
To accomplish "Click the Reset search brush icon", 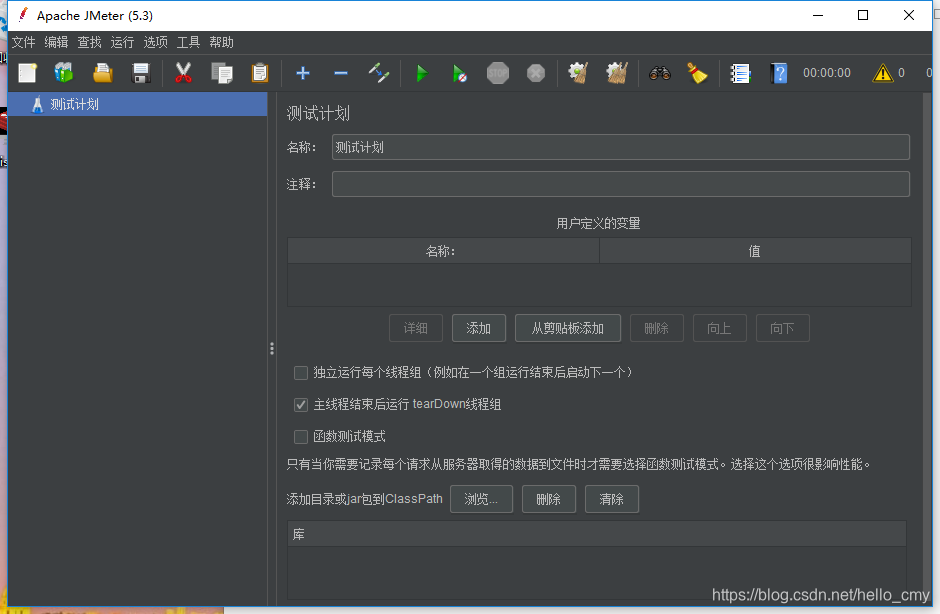I will click(697, 73).
